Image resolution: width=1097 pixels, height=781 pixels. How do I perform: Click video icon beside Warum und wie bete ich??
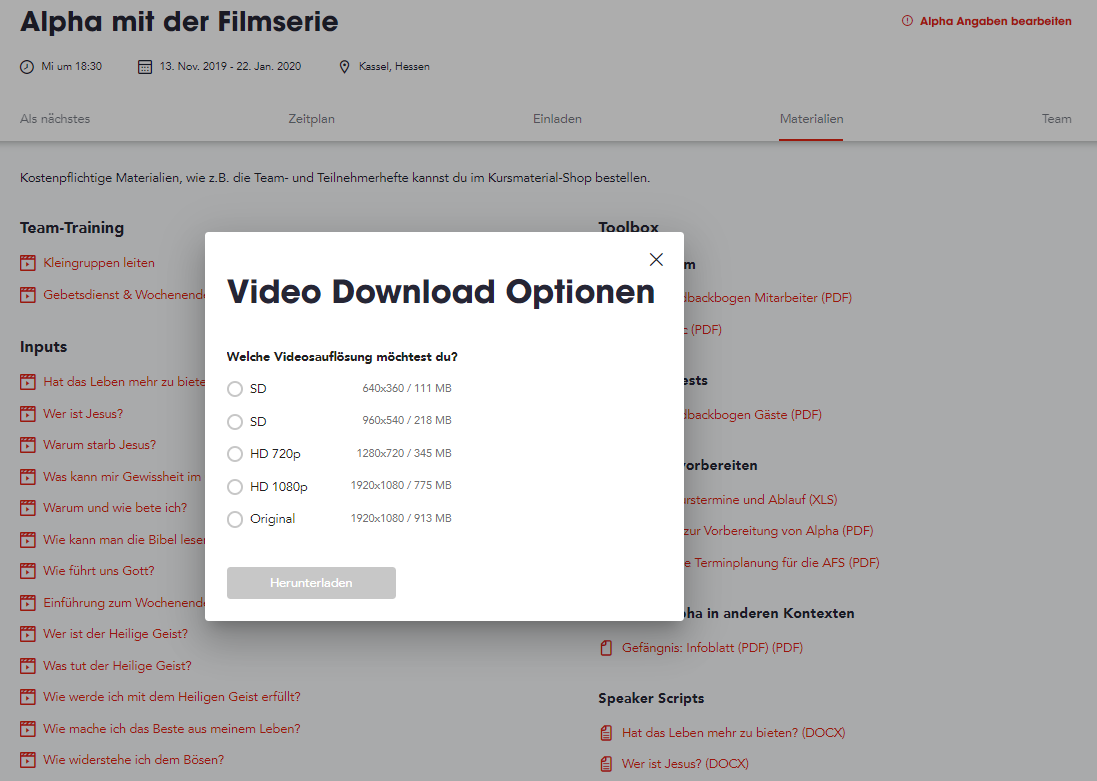[27, 508]
